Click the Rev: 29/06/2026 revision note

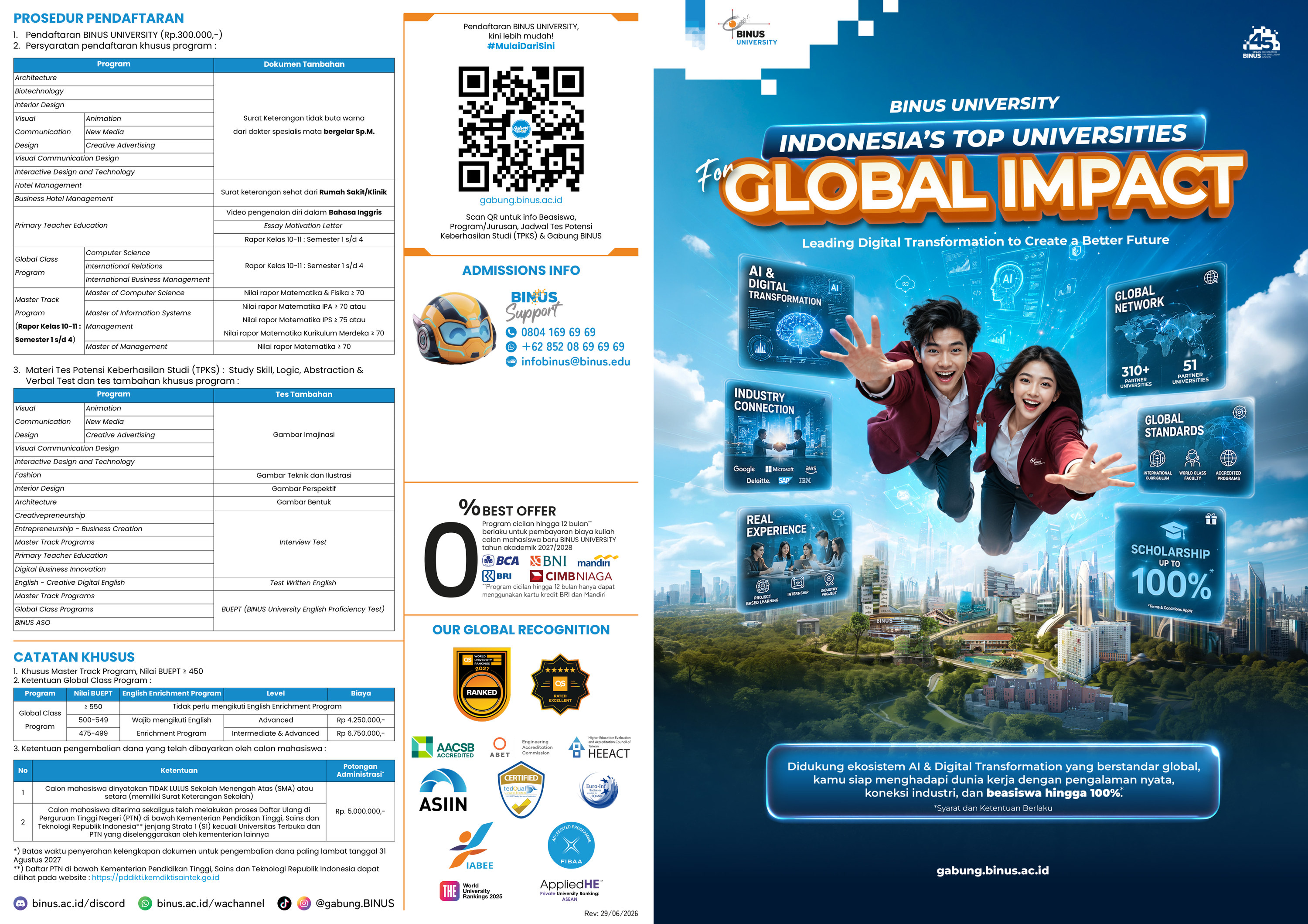click(x=611, y=914)
